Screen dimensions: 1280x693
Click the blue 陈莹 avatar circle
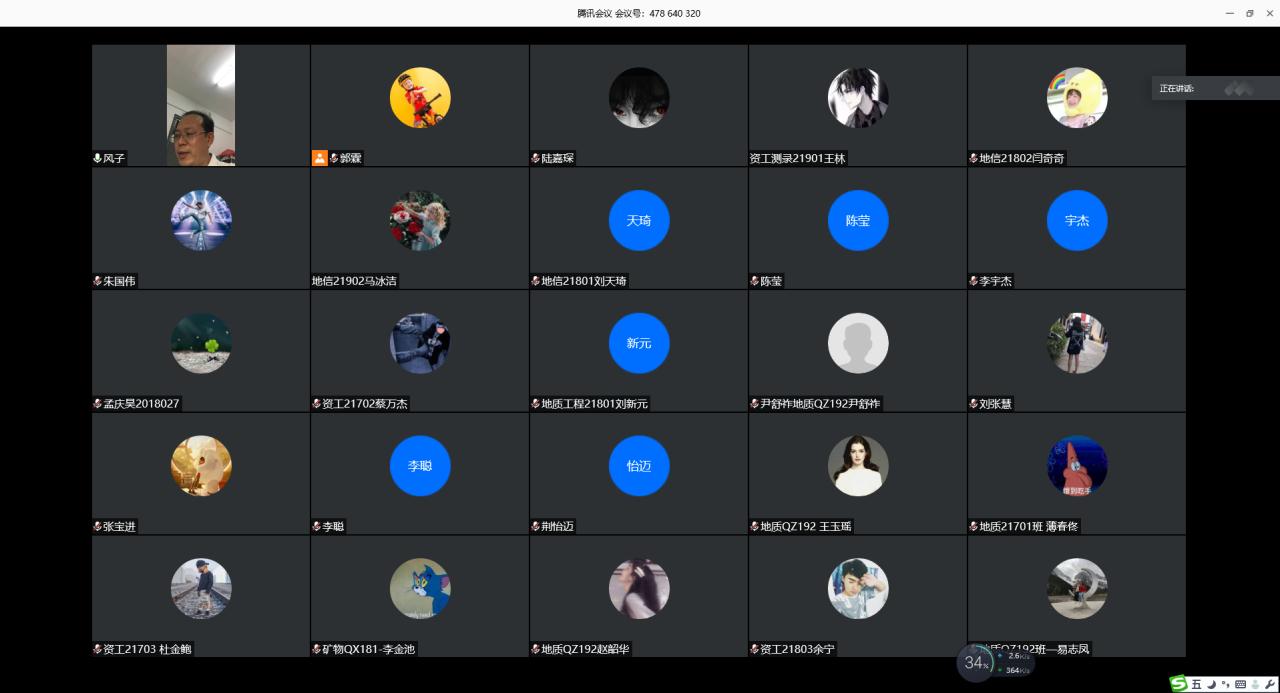[858, 220]
